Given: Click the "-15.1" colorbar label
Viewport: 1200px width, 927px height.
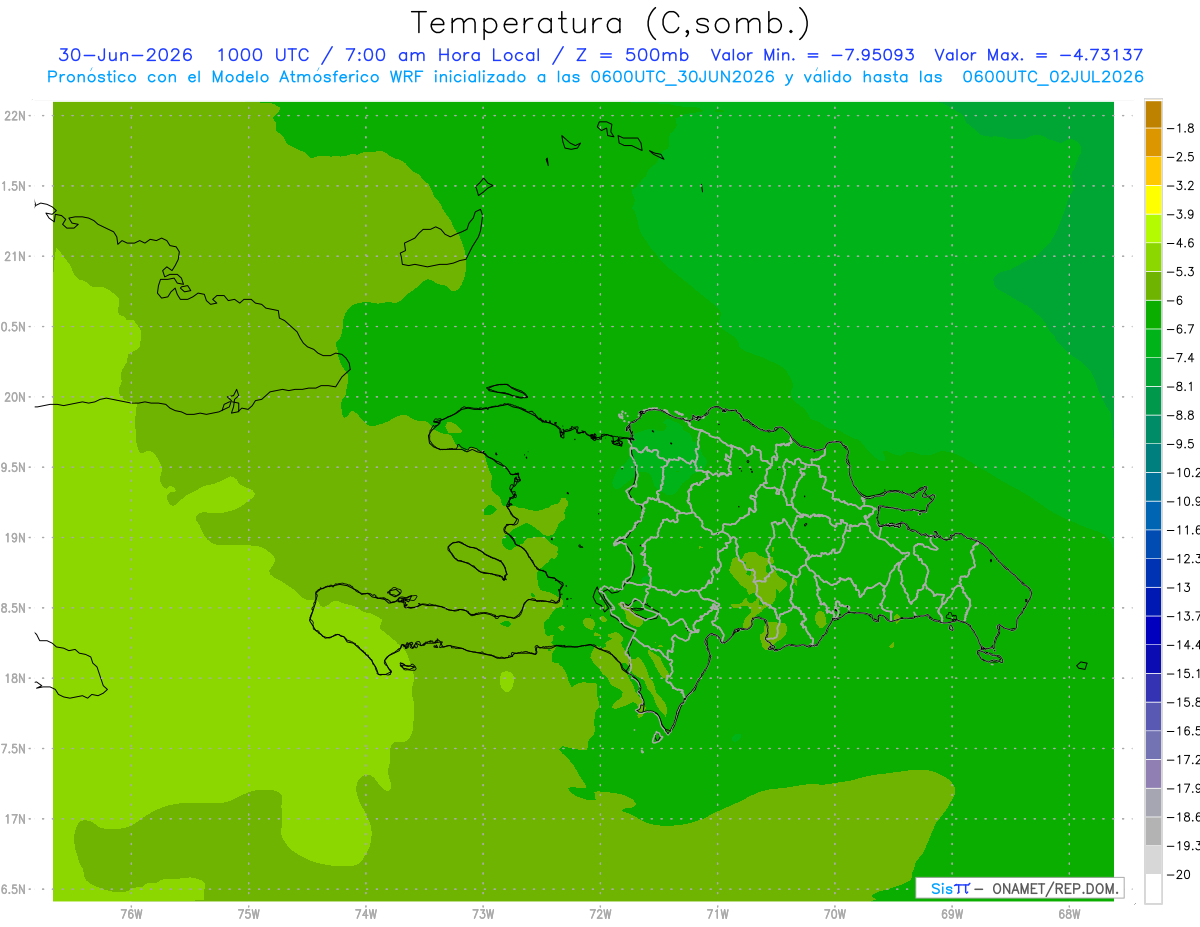Looking at the screenshot, I should pyautogui.click(x=1183, y=672).
